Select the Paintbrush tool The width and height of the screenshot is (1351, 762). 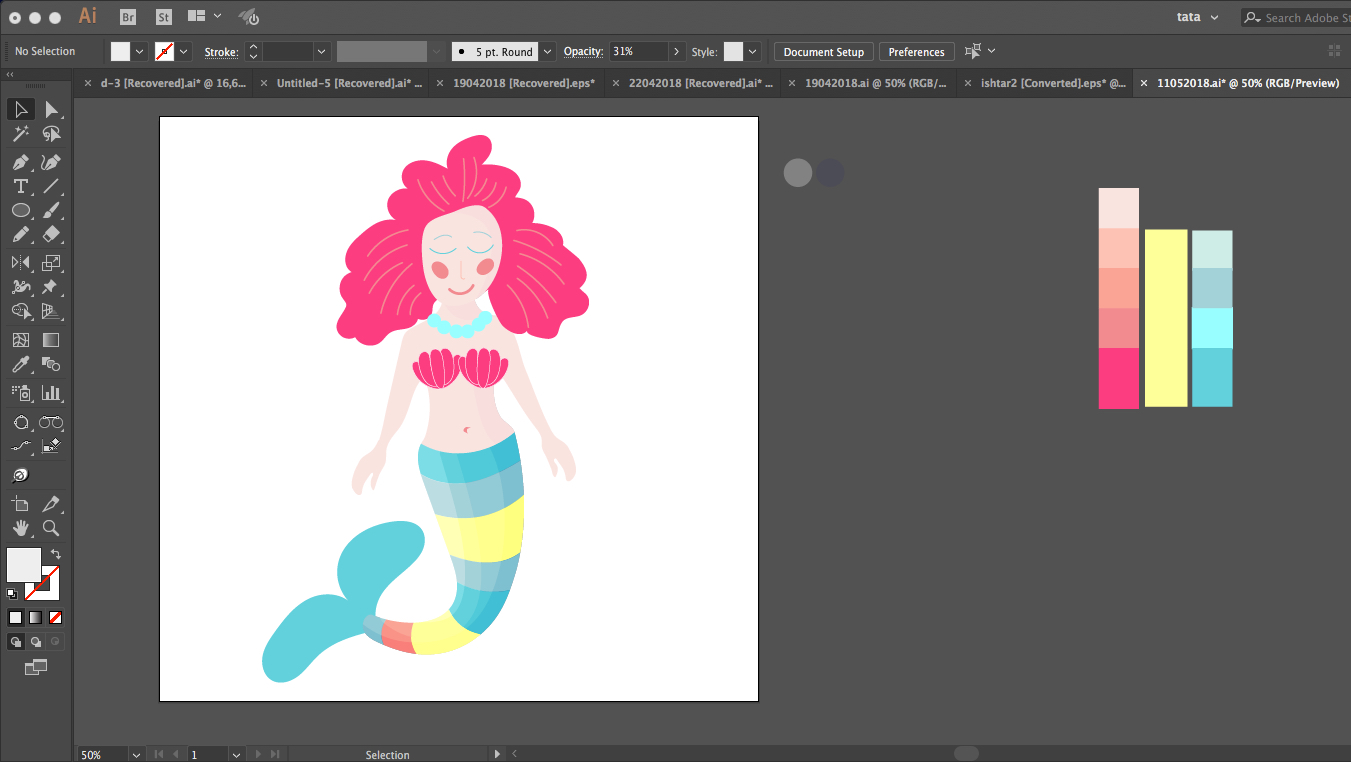(x=52, y=210)
